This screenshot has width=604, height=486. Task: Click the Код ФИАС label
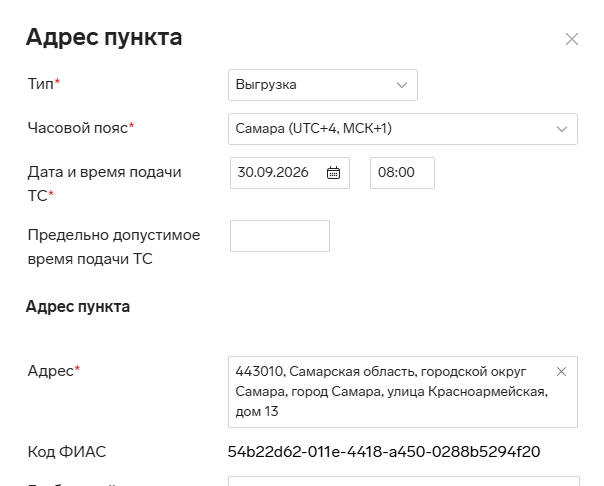pos(67,452)
